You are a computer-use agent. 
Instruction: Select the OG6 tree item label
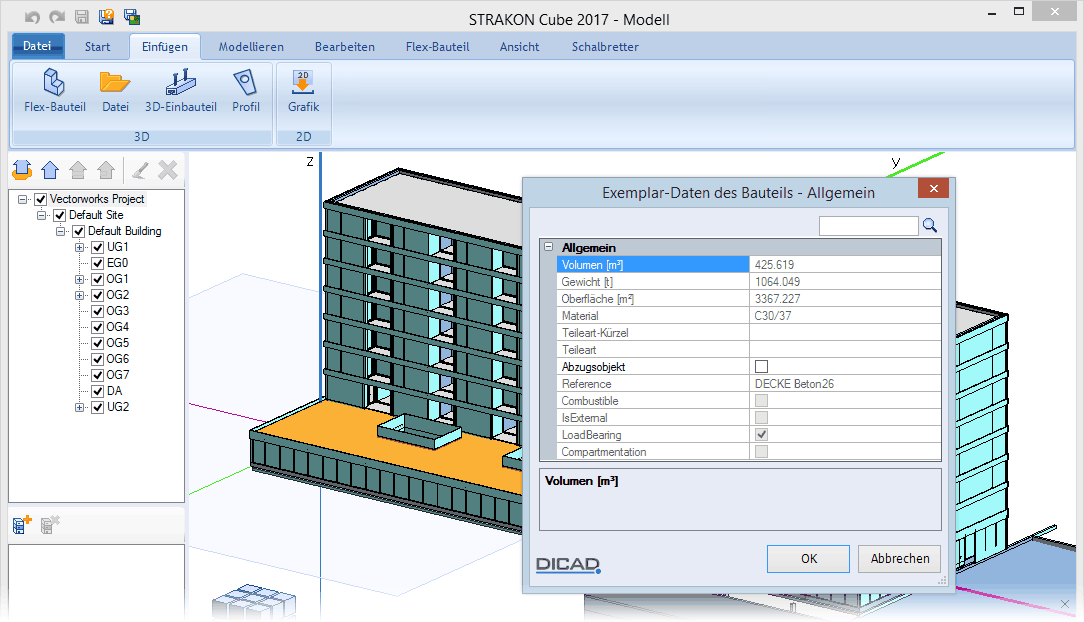tap(118, 359)
